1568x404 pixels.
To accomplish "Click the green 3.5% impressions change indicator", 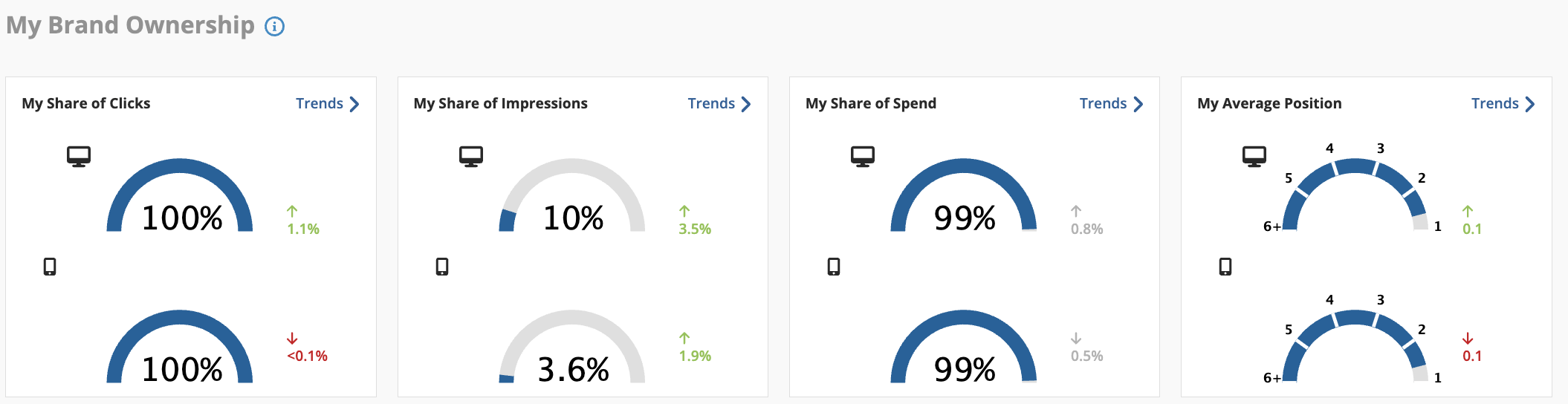I will pyautogui.click(x=695, y=221).
